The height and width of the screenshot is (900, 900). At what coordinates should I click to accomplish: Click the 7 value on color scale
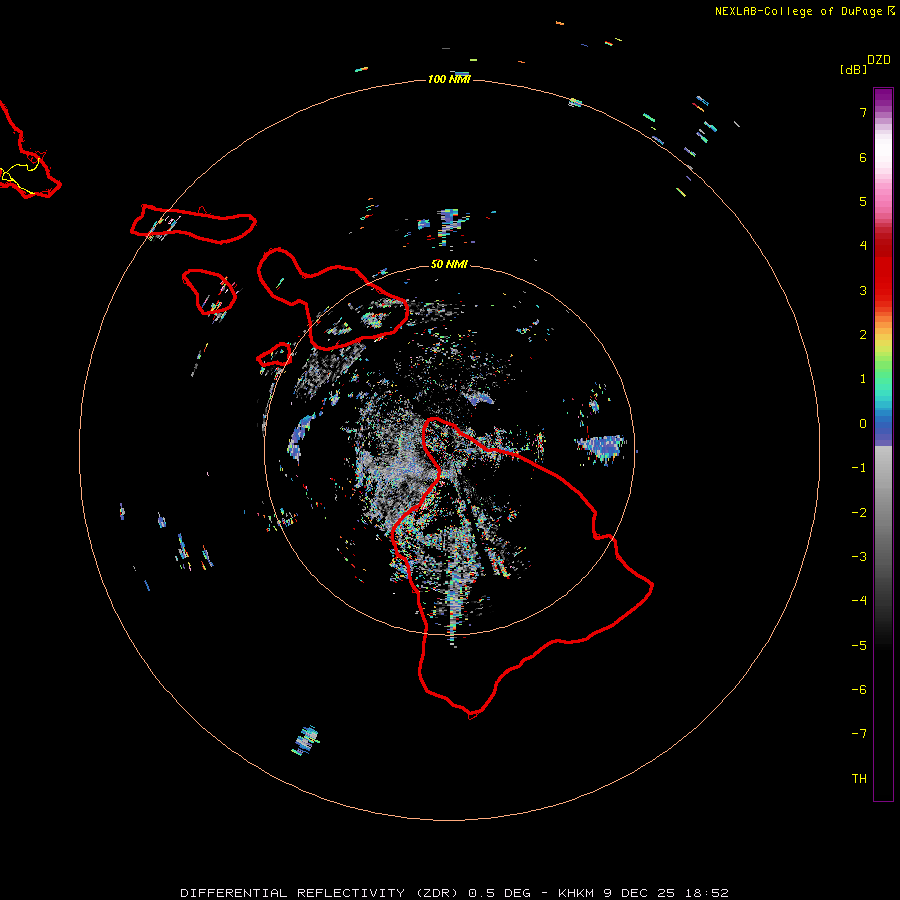pyautogui.click(x=863, y=112)
